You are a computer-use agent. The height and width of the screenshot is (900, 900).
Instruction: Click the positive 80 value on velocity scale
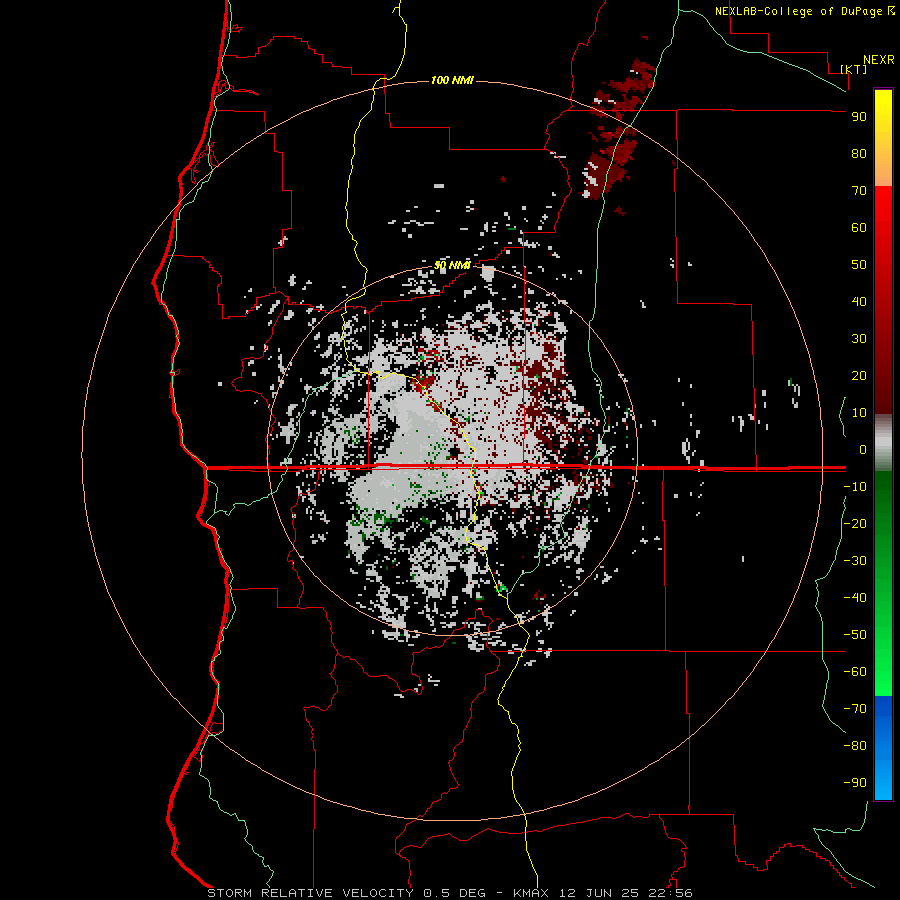(x=859, y=153)
